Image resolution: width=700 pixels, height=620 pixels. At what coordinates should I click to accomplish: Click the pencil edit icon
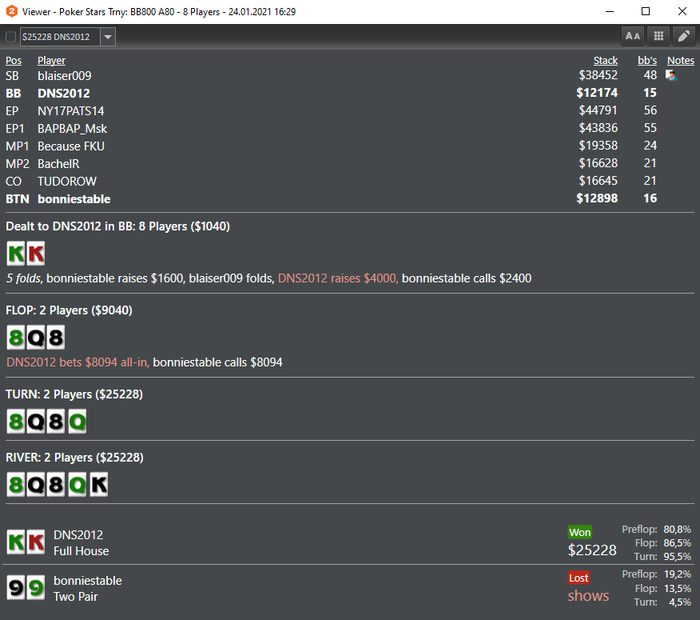coord(684,37)
